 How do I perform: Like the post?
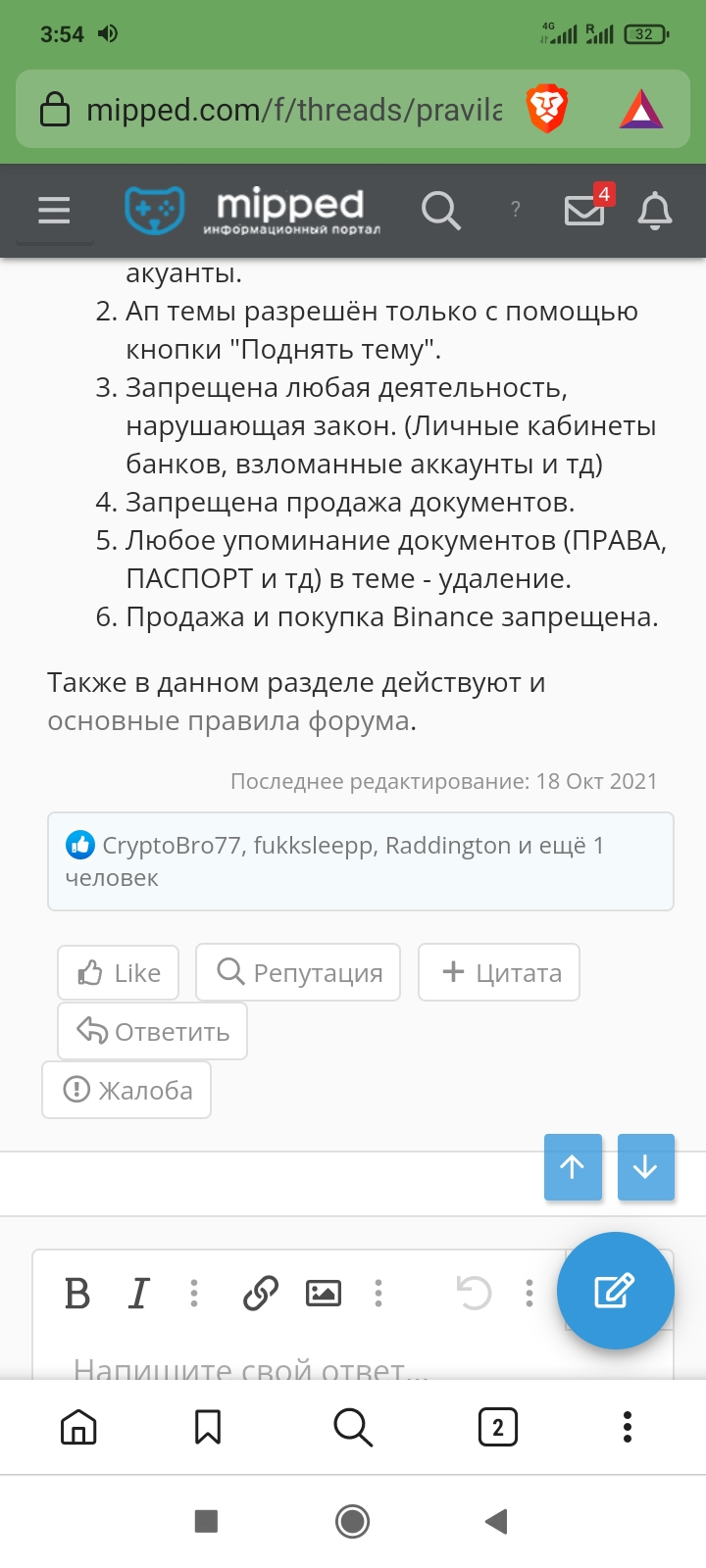119,972
